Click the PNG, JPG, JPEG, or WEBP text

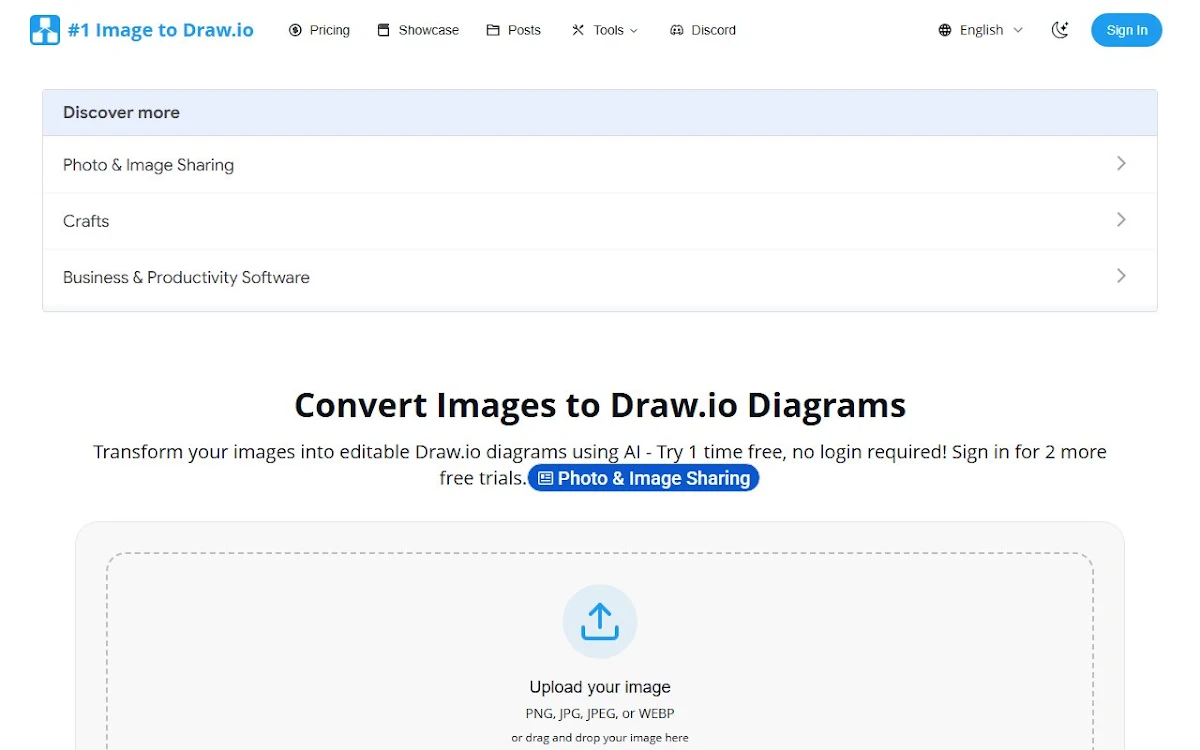(600, 714)
